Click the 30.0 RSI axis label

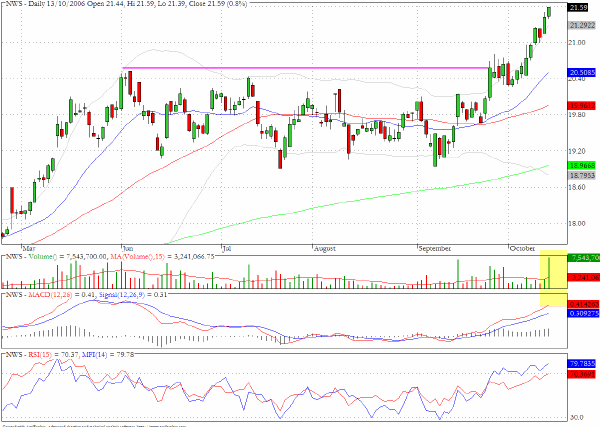[576, 417]
